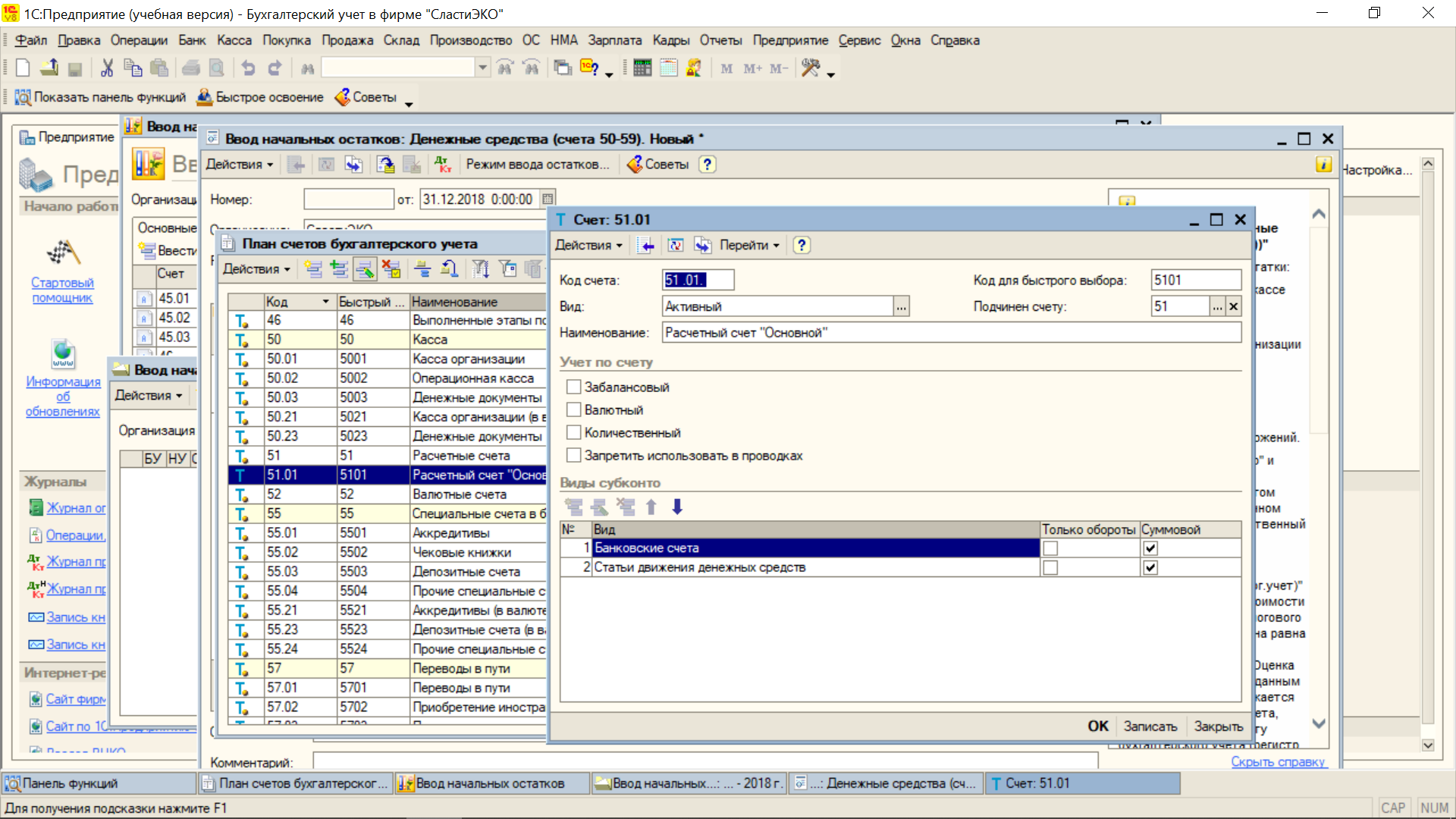The image size is (1456, 819).
Task: Click the Скрыть справку link
Action: 1278,761
